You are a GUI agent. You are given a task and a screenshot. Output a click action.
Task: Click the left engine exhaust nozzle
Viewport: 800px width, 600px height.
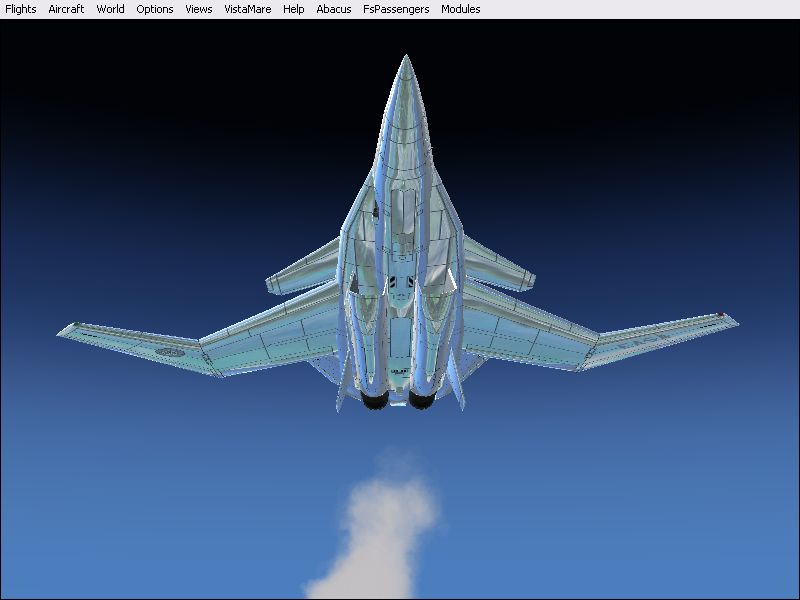(375, 399)
